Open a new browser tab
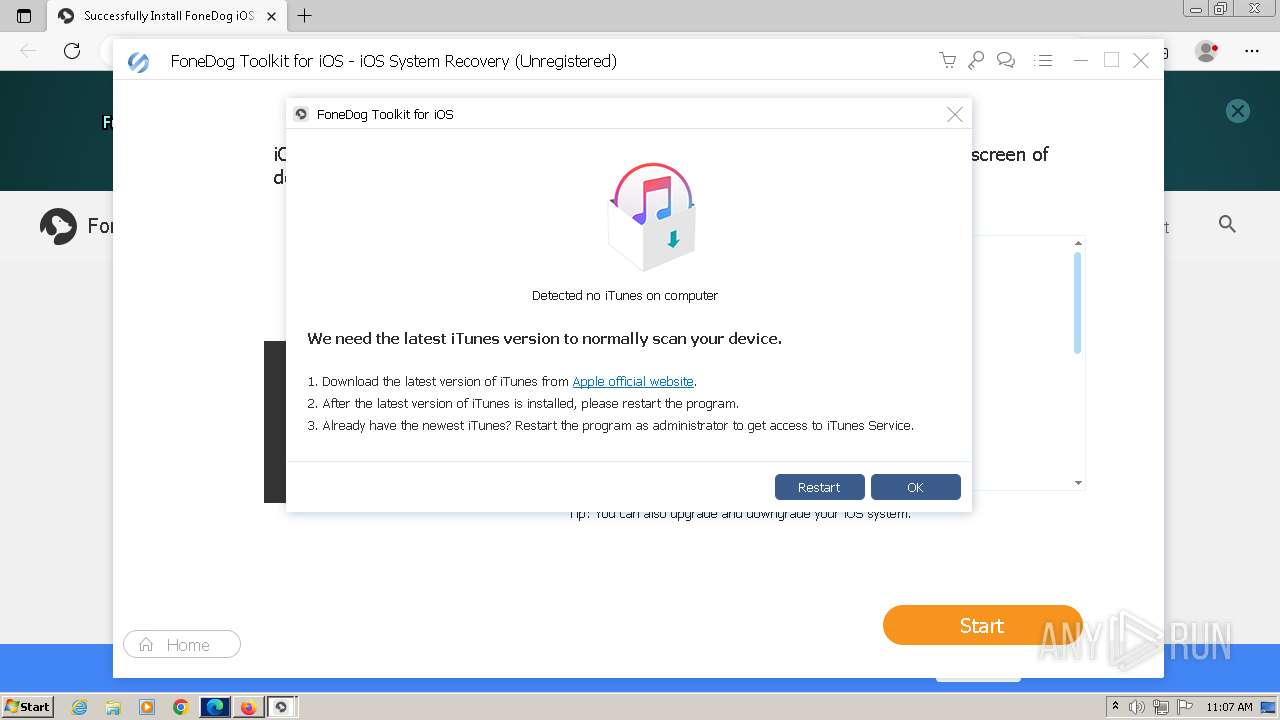Image resolution: width=1280 pixels, height=720 pixels. click(305, 16)
